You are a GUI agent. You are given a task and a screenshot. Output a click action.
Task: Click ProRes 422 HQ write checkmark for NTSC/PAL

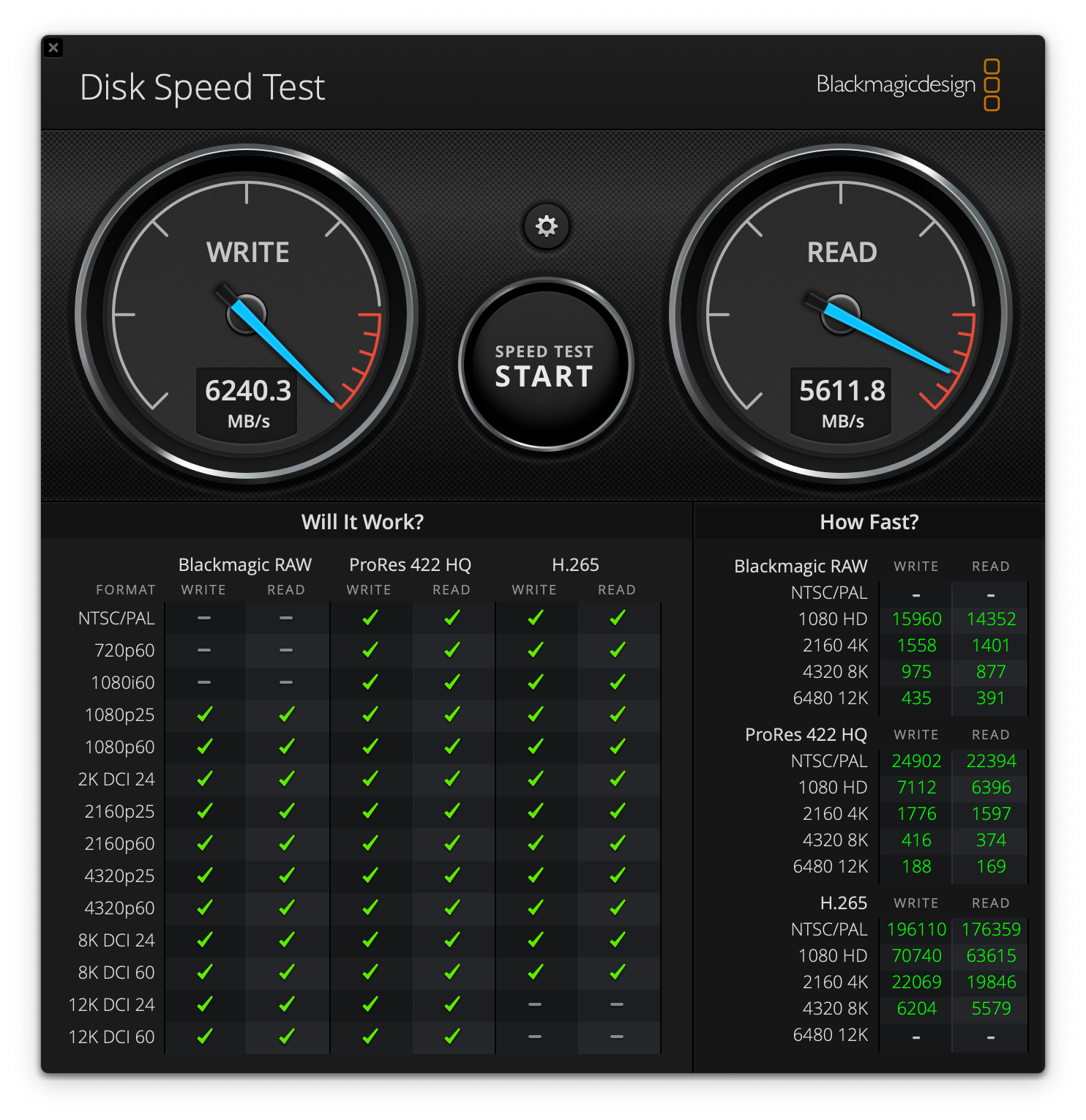pyautogui.click(x=370, y=618)
